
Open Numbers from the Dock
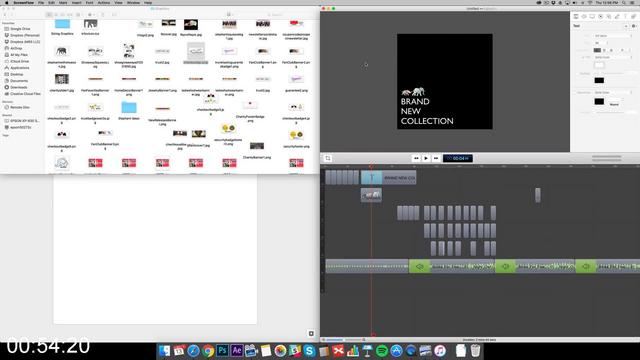[x=353, y=351]
